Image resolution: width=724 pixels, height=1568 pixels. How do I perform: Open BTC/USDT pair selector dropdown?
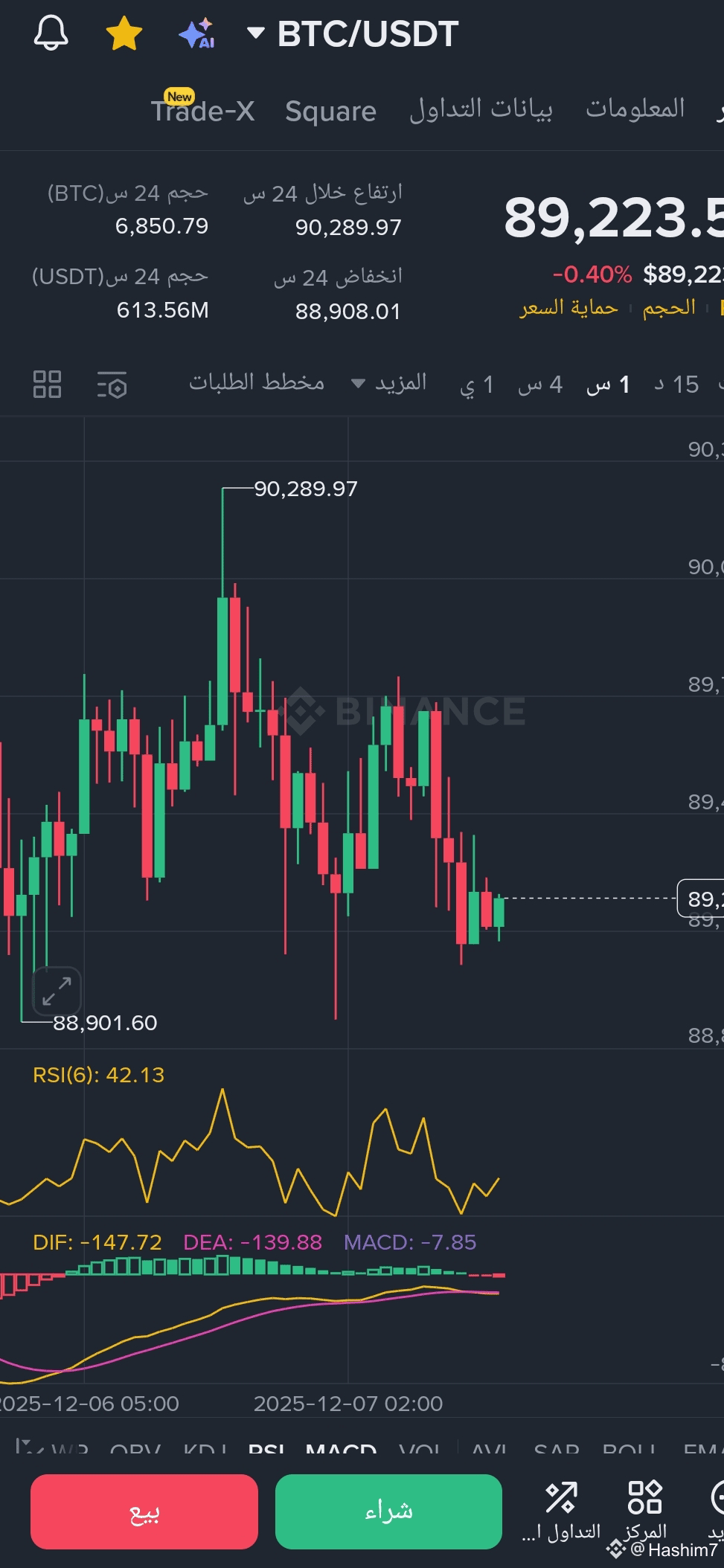point(353,34)
